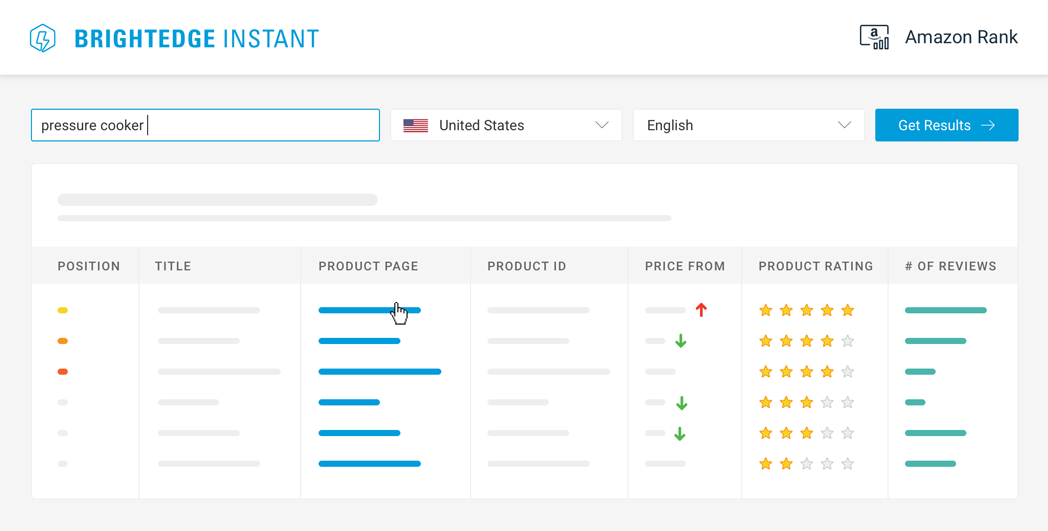
Task: Click the orange position dot in second row
Action: pos(63,341)
